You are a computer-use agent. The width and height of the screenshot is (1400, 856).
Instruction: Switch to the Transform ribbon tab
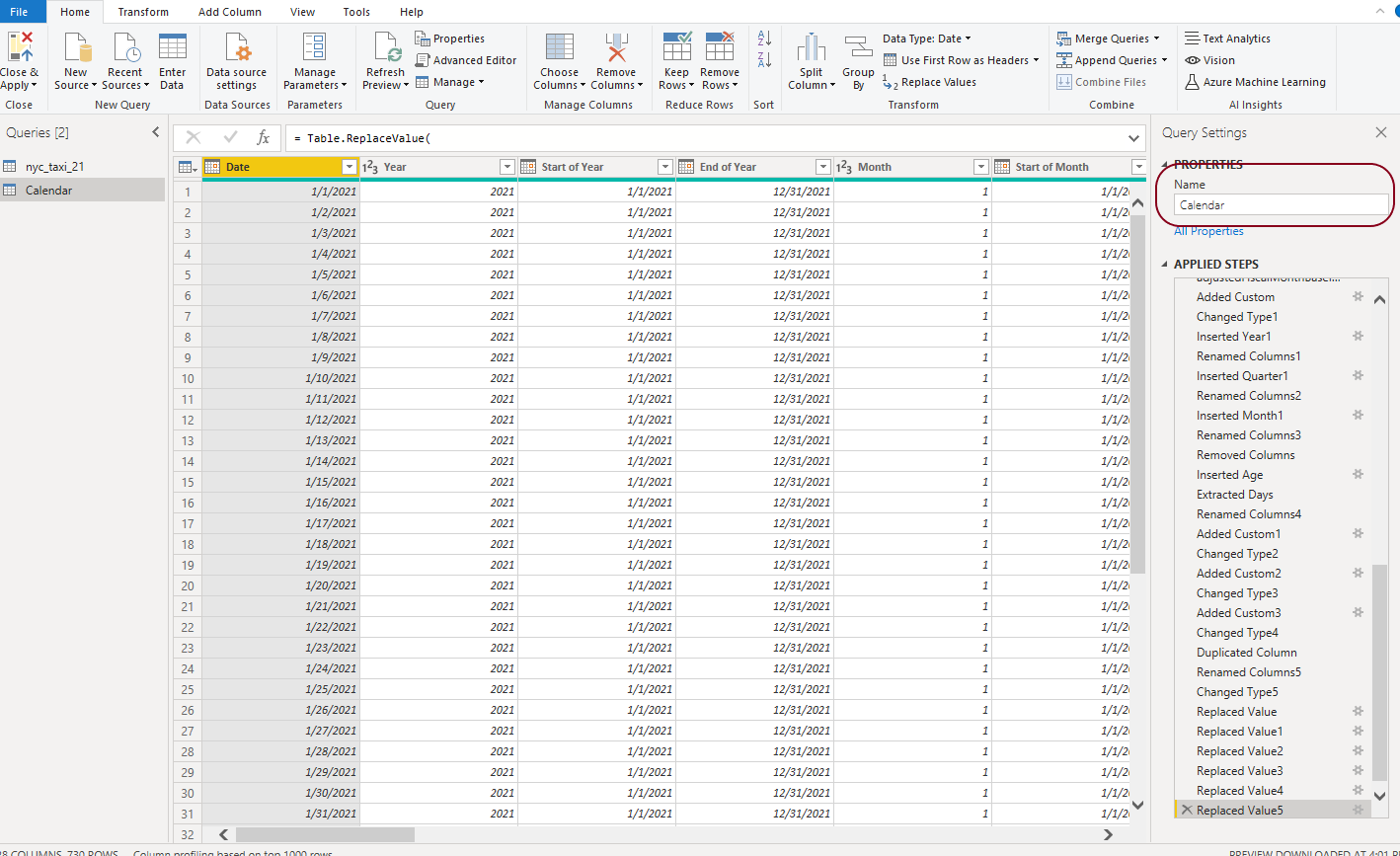(143, 12)
